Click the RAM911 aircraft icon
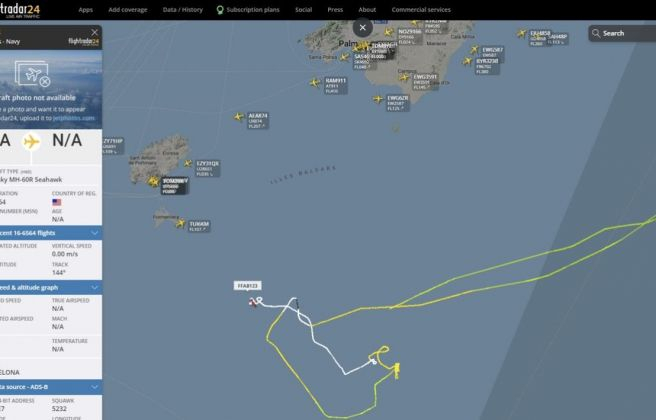Viewport: 656px width, 420px height. 315,83
